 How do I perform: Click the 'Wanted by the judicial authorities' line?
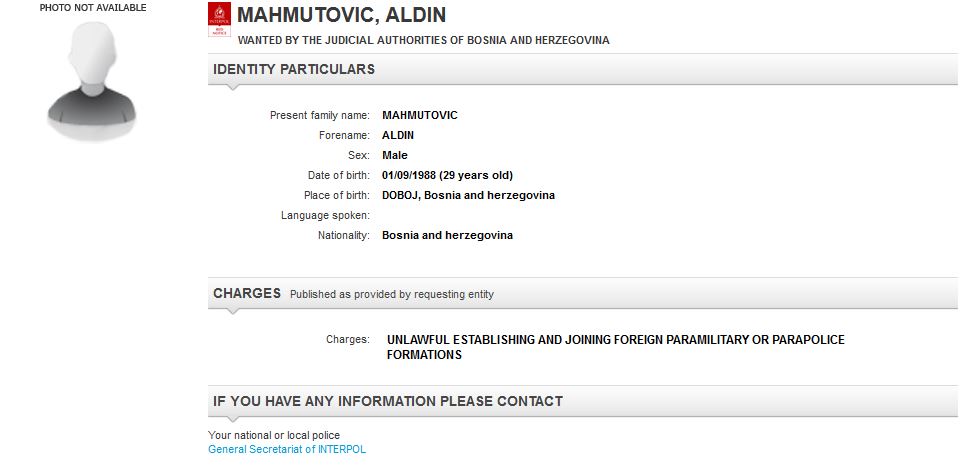pos(423,41)
